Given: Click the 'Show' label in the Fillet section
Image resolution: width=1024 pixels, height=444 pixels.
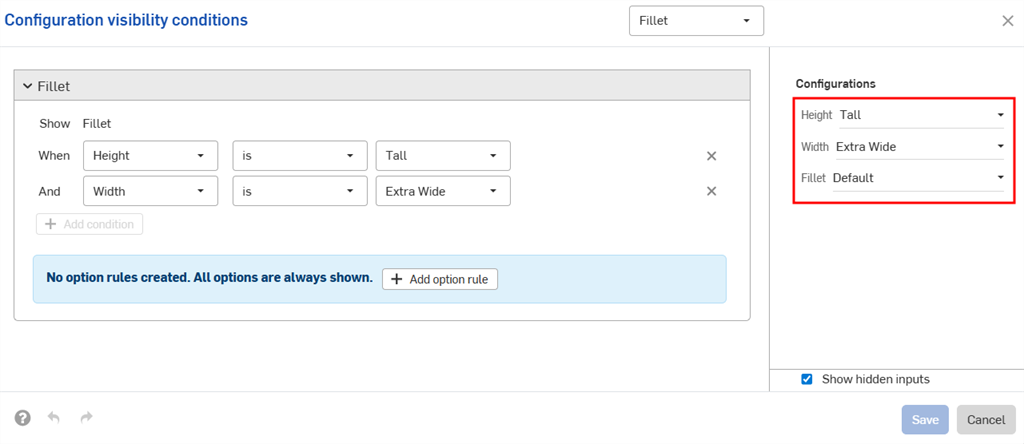Looking at the screenshot, I should pos(55,123).
